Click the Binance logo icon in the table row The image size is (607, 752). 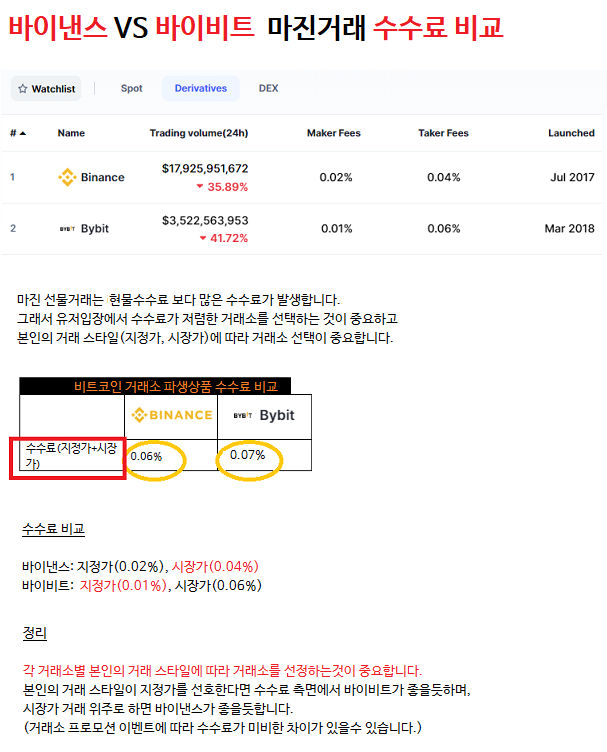click(67, 177)
